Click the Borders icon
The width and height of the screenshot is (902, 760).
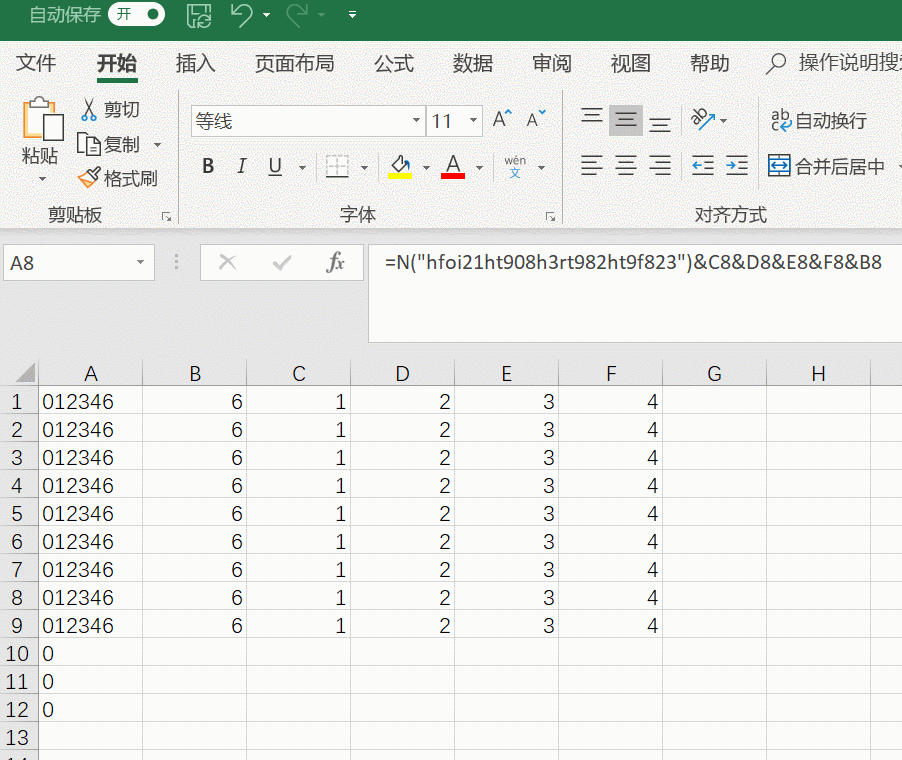[x=337, y=167]
